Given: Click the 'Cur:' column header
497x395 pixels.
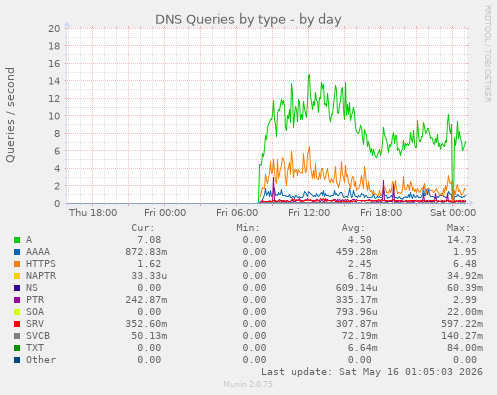Looking at the screenshot, I should 143,228.
